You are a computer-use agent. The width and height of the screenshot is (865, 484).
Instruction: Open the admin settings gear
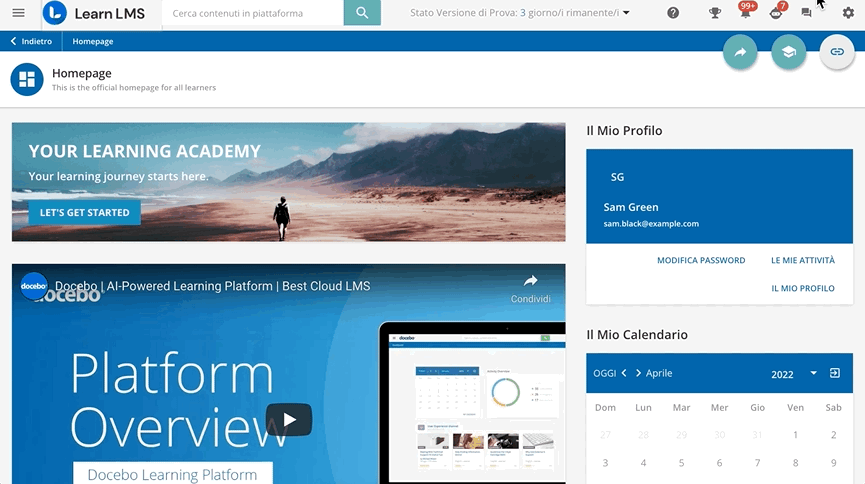click(x=848, y=13)
